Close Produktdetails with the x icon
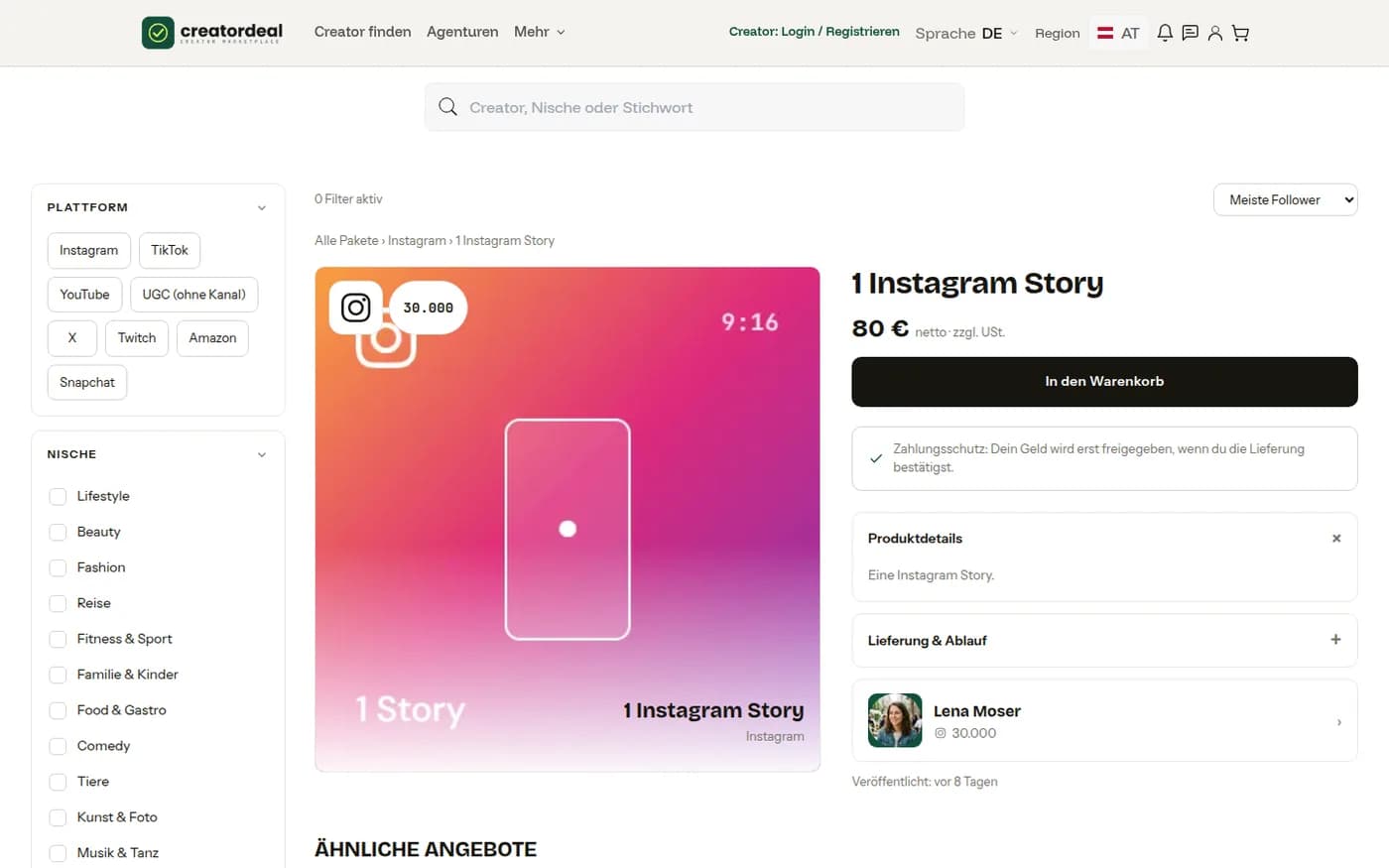Image resolution: width=1389 pixels, height=868 pixels. [x=1336, y=539]
